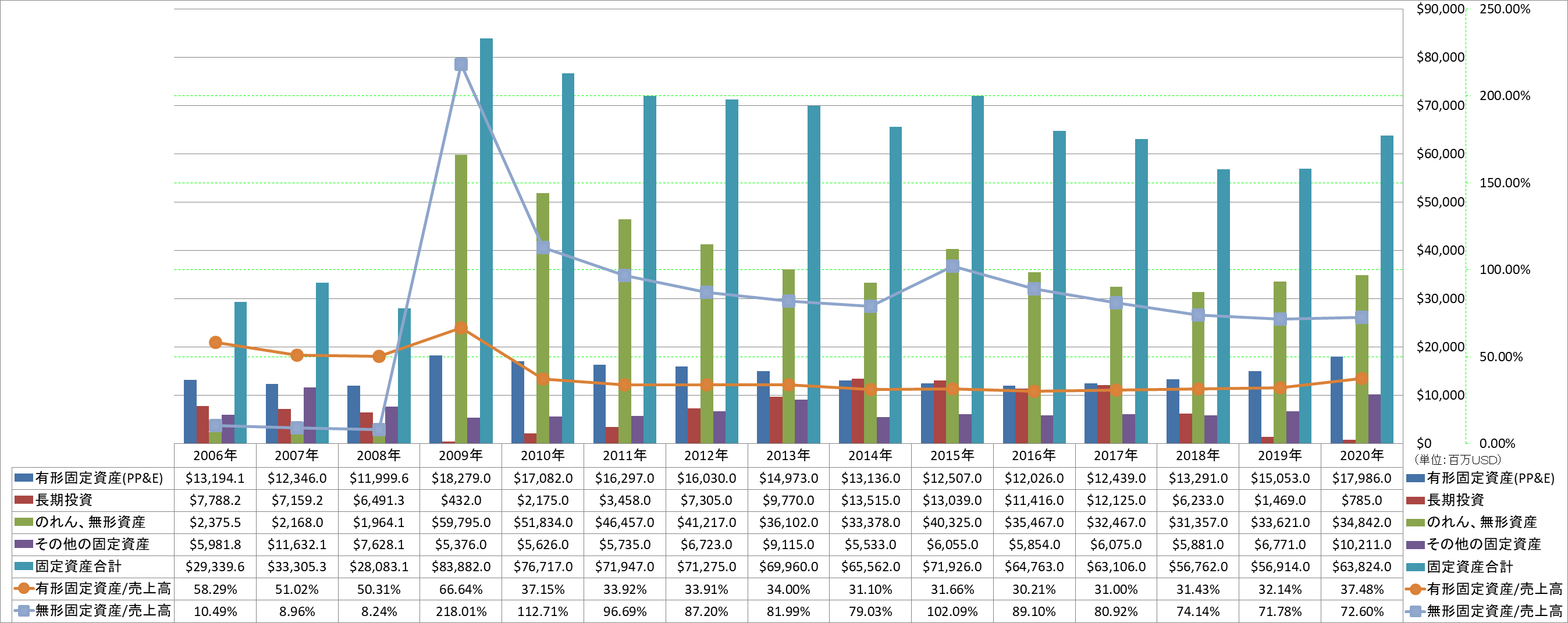Click the $11,632.1 other fixed assets cell

point(296,544)
